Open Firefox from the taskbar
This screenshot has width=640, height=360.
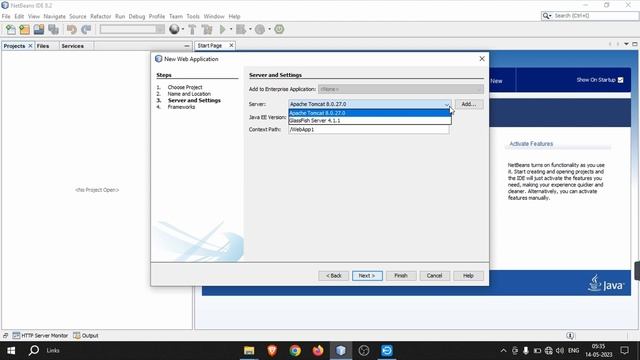pos(318,351)
